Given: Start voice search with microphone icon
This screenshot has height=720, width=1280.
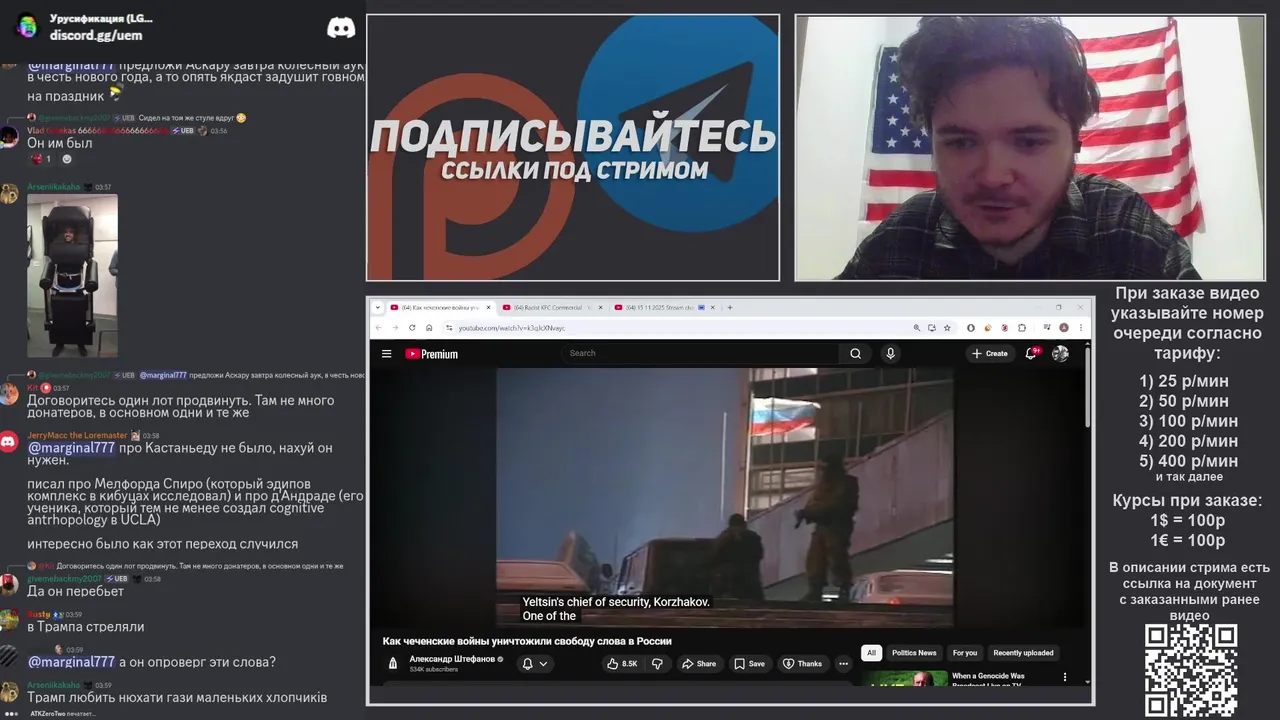Looking at the screenshot, I should [890, 353].
